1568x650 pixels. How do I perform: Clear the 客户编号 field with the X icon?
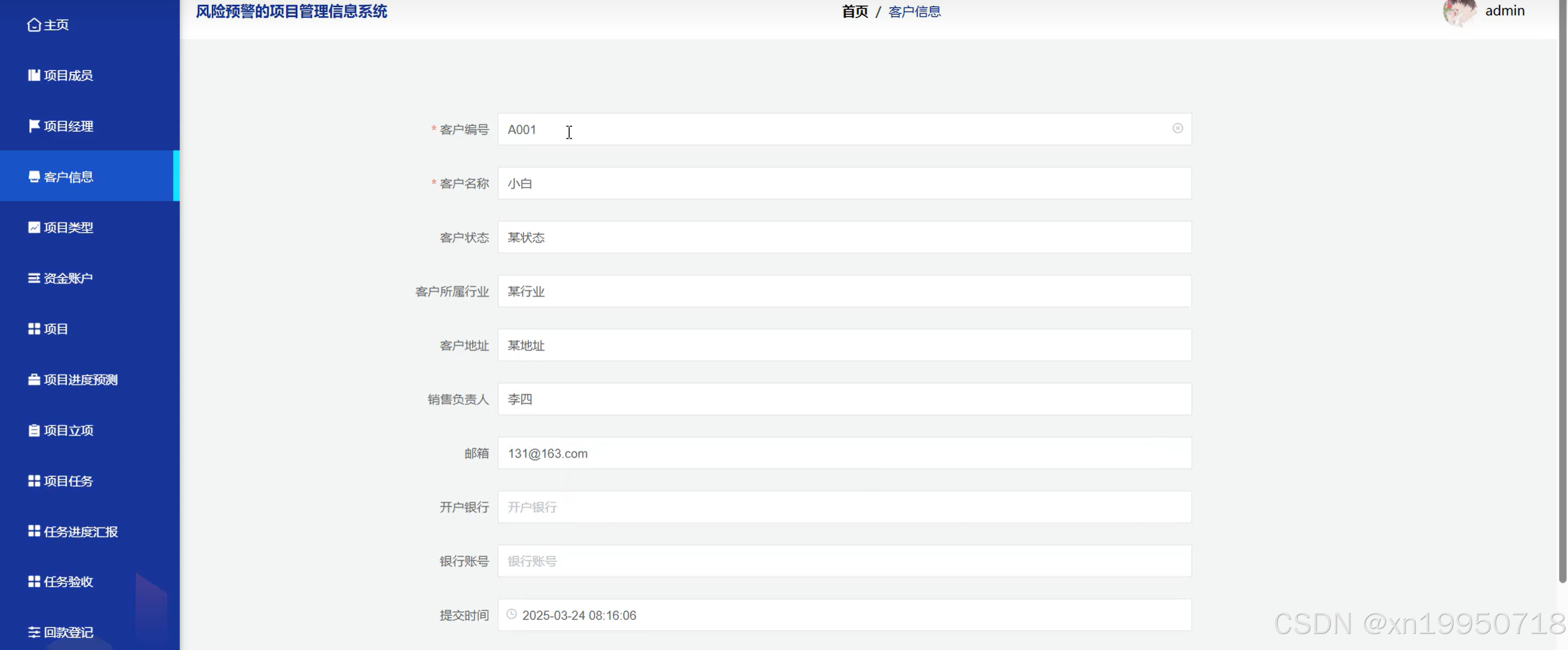[1177, 128]
